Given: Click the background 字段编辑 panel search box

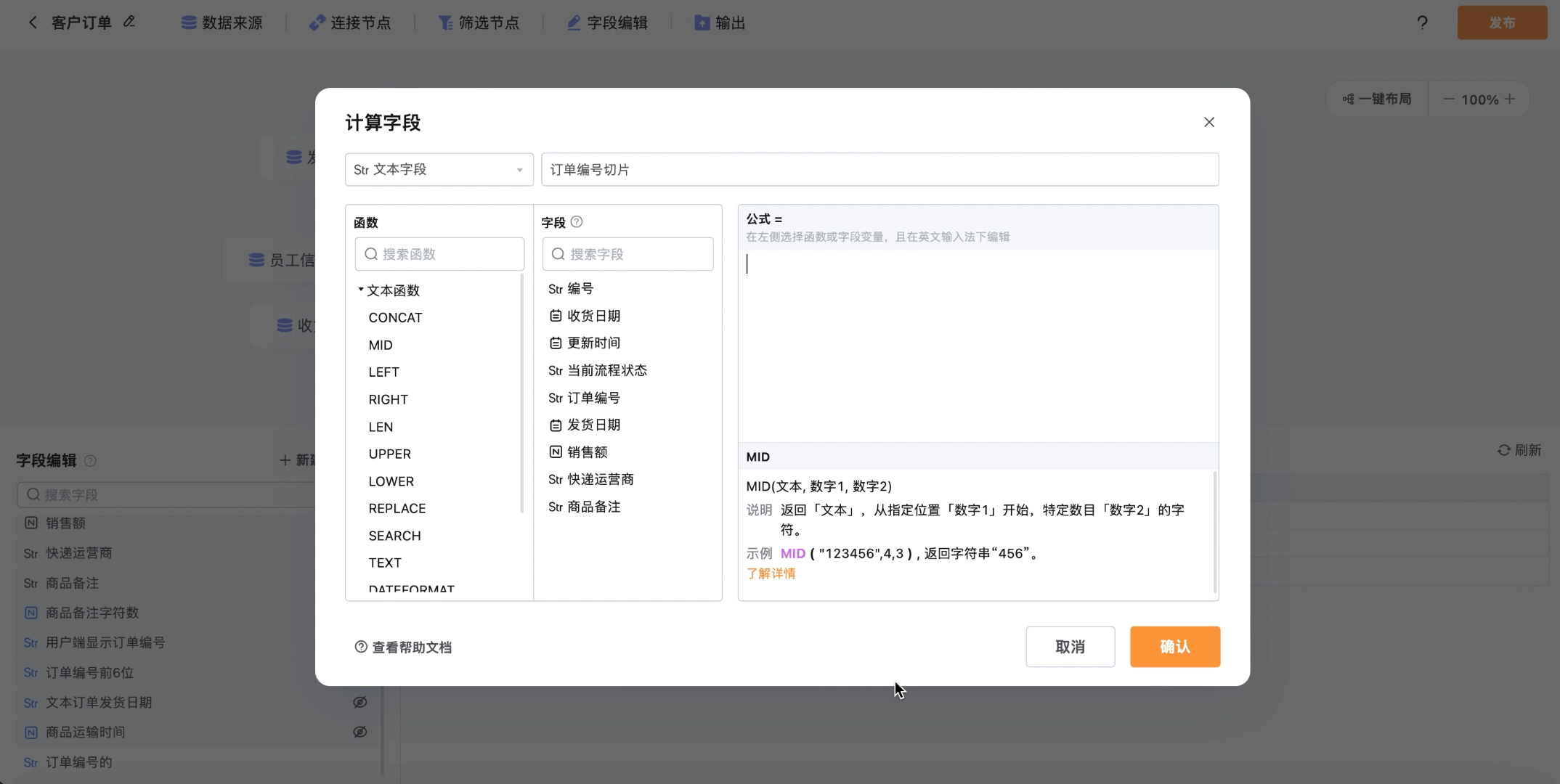Looking at the screenshot, I should (167, 494).
